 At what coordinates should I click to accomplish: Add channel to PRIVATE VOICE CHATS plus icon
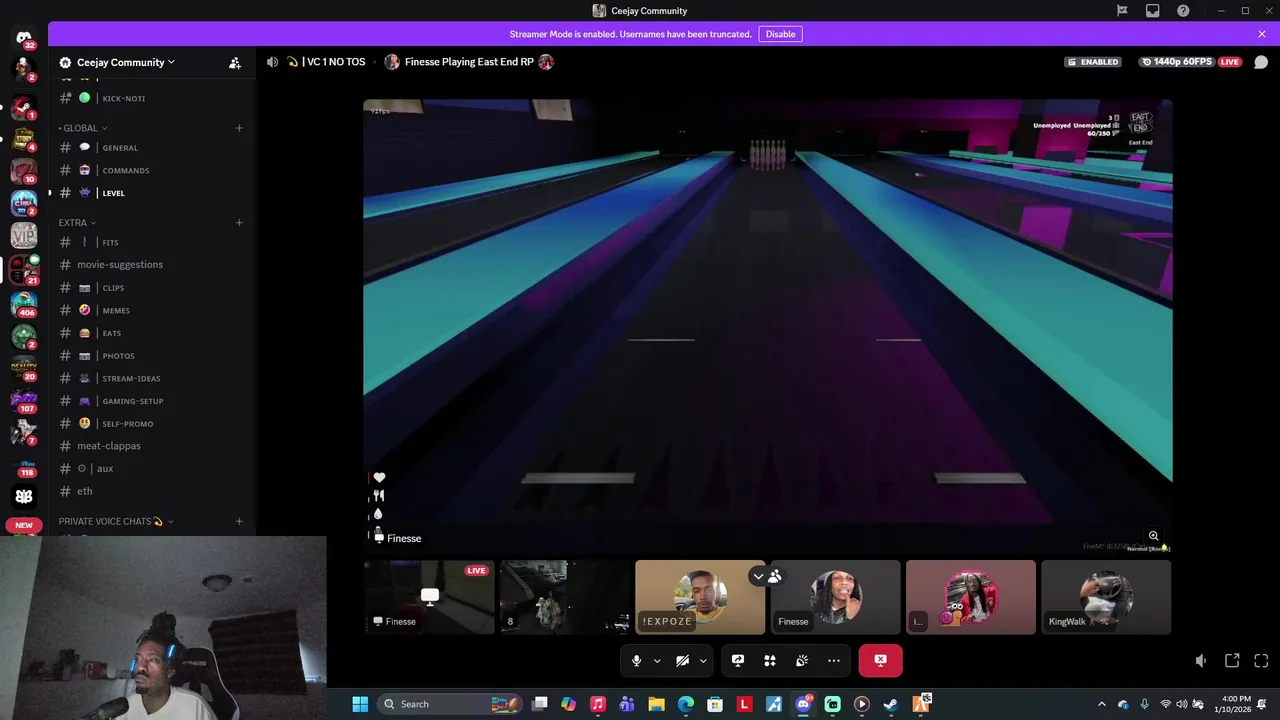point(239,521)
